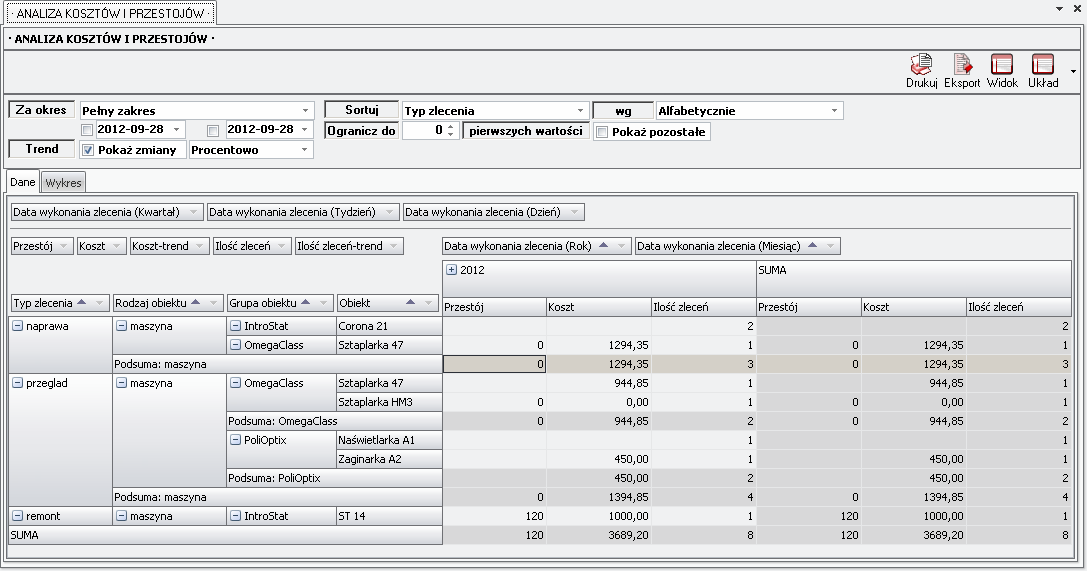Collapse the PoliOptix group

coord(235,440)
